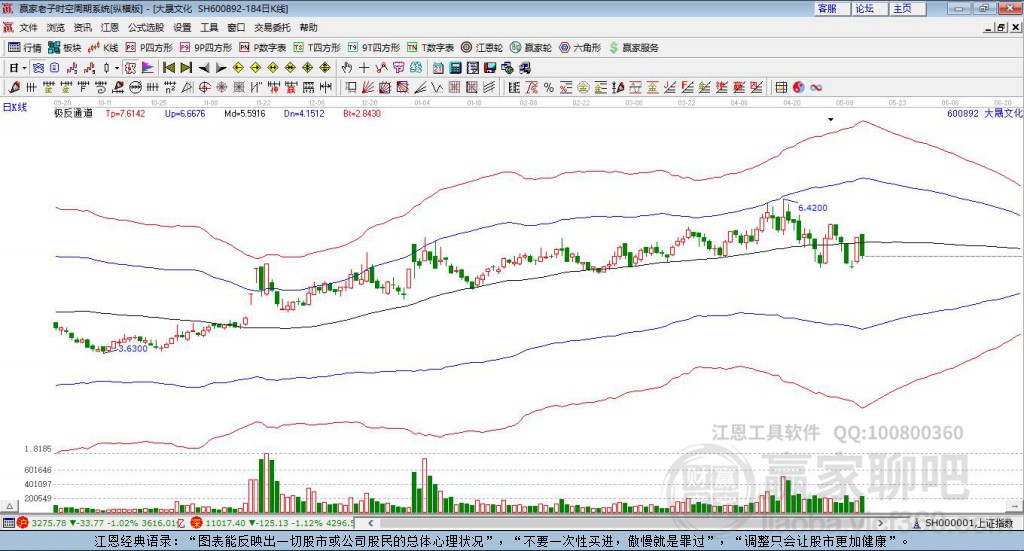Open the 窗口 menu
The height and width of the screenshot is (551, 1024).
pyautogui.click(x=236, y=27)
